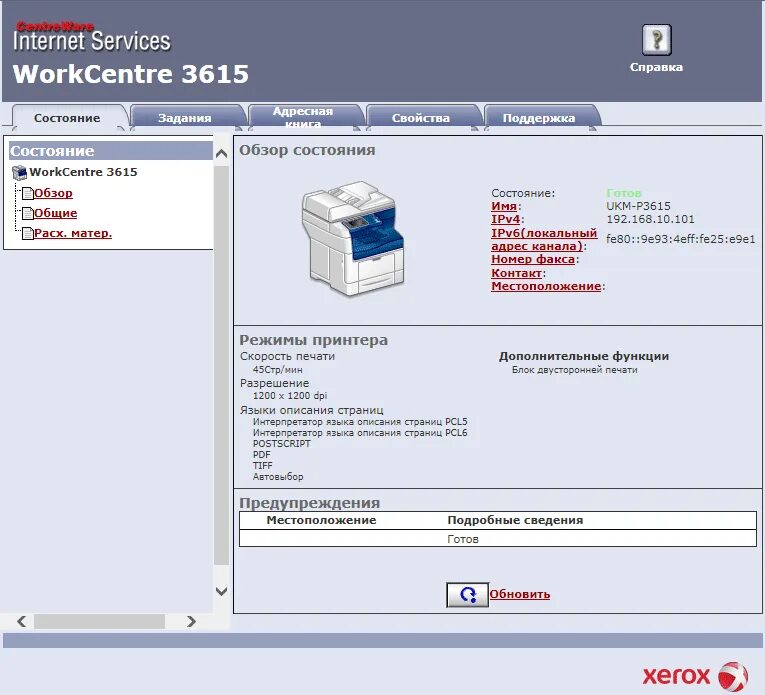This screenshot has width=765, height=695.
Task: Select the WorkCentre 3615 tree node
Action: 83,172
